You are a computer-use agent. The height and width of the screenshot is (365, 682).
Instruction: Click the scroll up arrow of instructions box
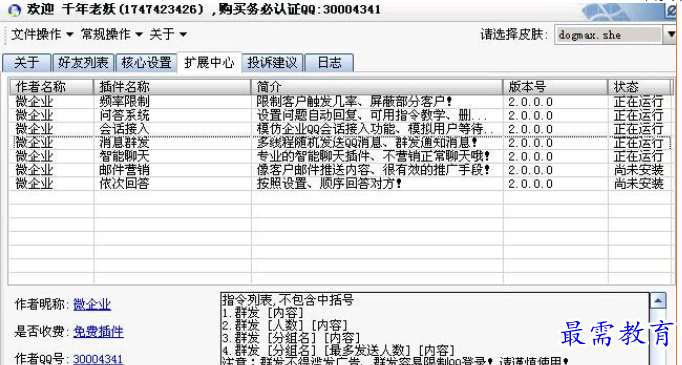tap(659, 300)
